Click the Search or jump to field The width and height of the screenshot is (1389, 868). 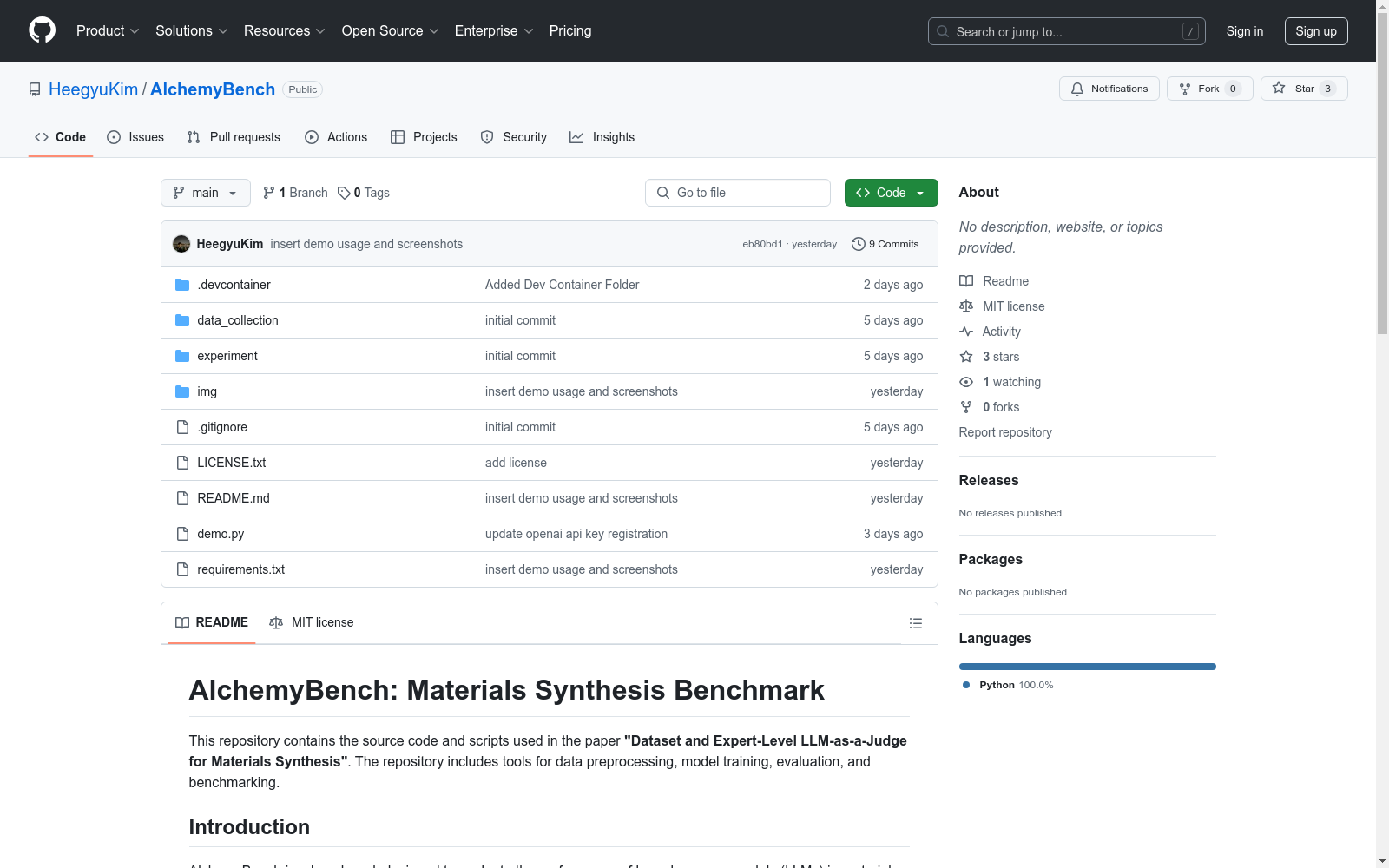point(1067,31)
